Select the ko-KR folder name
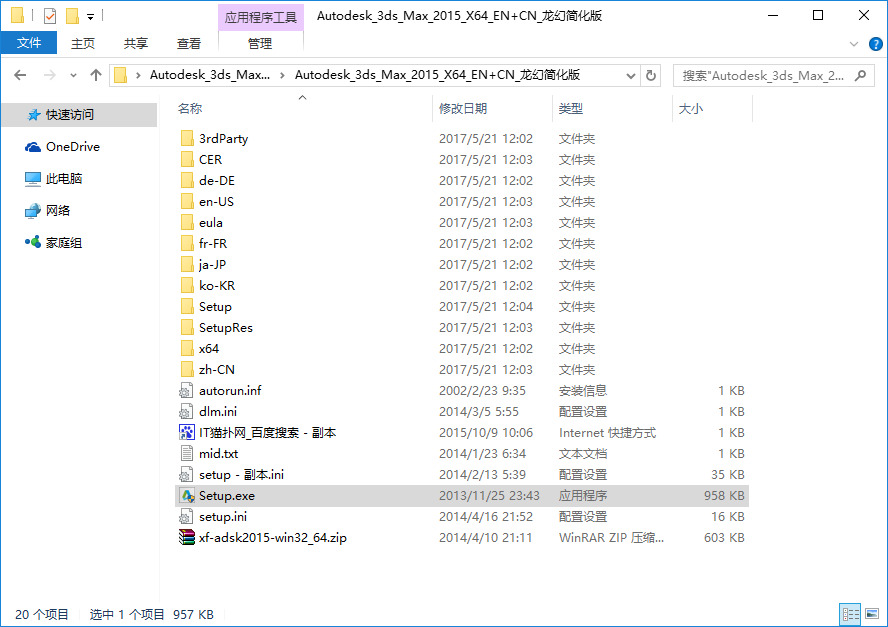This screenshot has height=627, width=888. point(217,285)
